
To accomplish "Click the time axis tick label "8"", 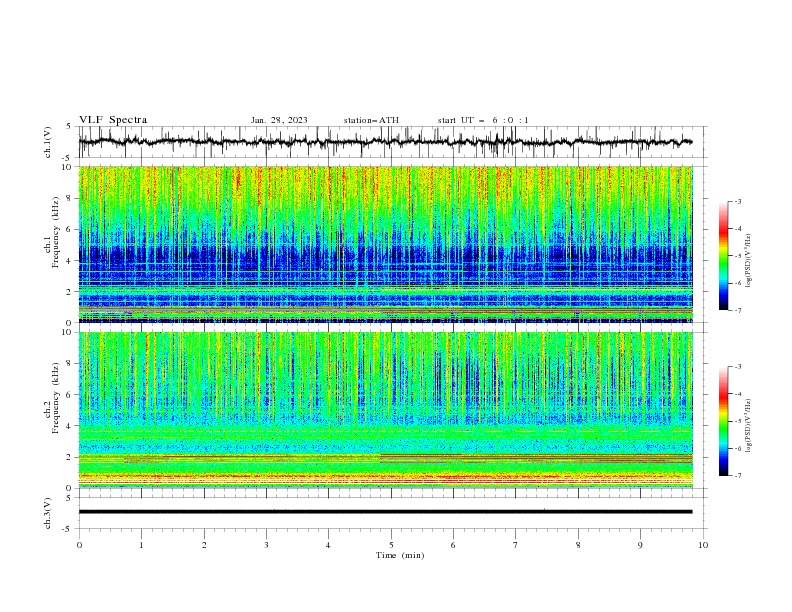I will click(578, 545).
